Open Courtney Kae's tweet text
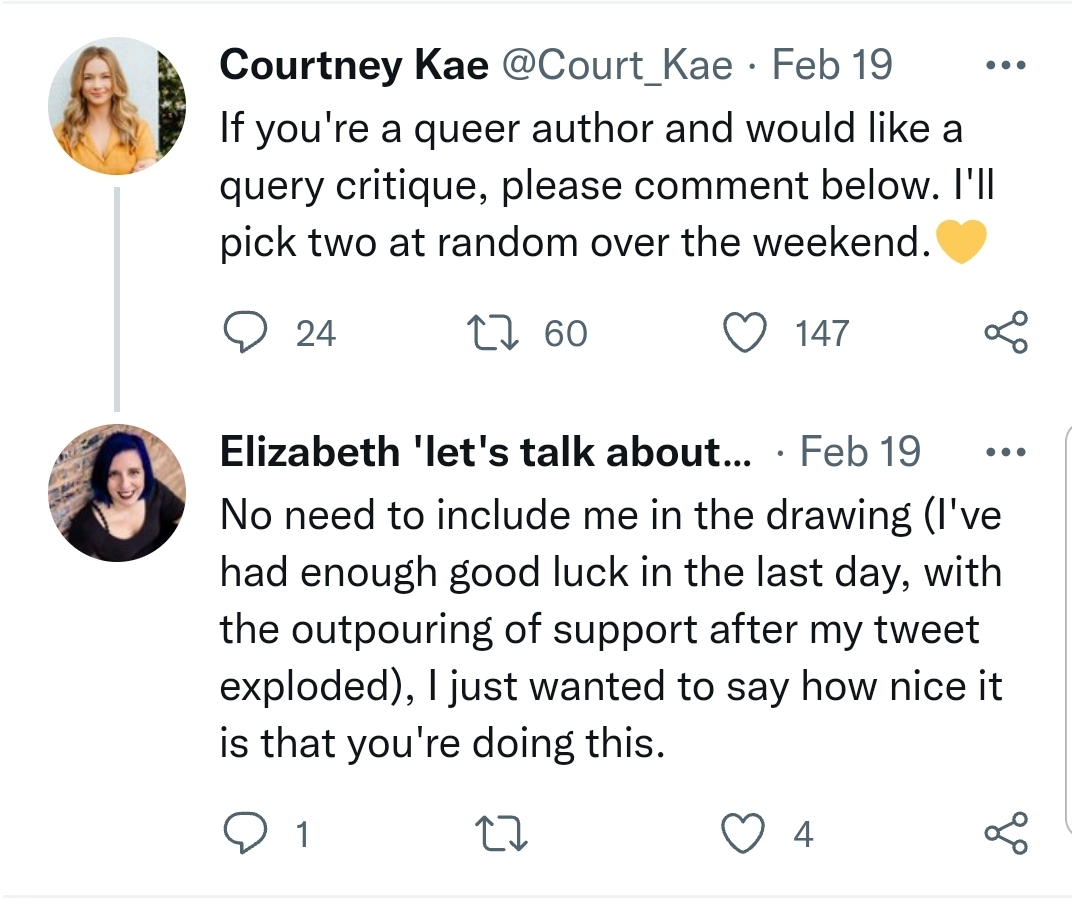The width and height of the screenshot is (1072, 913). point(605,185)
